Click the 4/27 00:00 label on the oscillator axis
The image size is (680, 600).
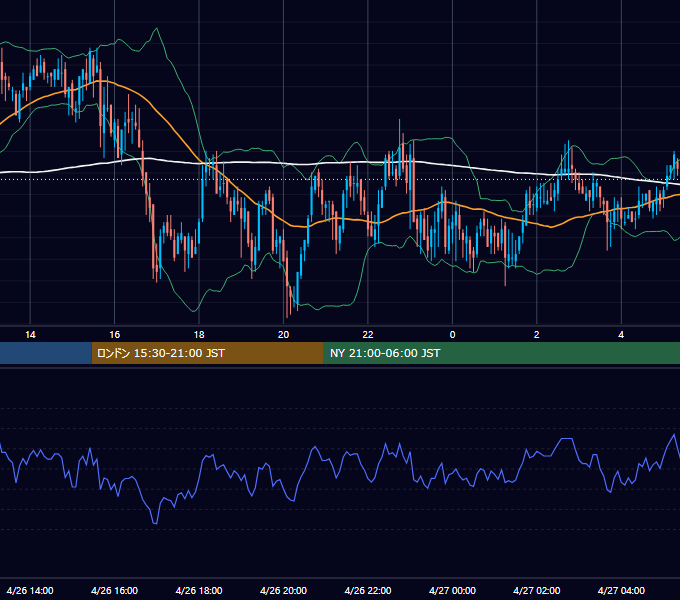452,590
